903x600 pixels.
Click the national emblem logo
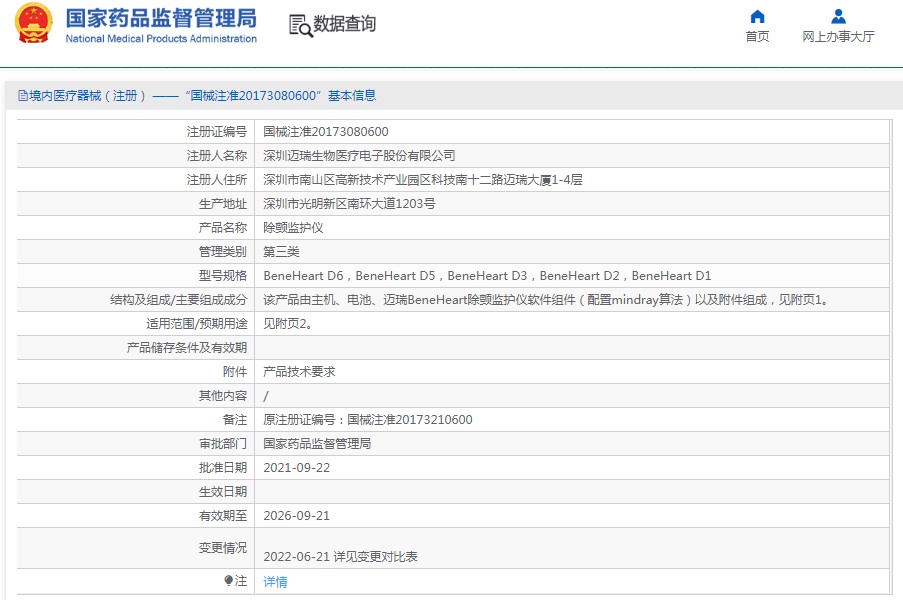point(33,23)
